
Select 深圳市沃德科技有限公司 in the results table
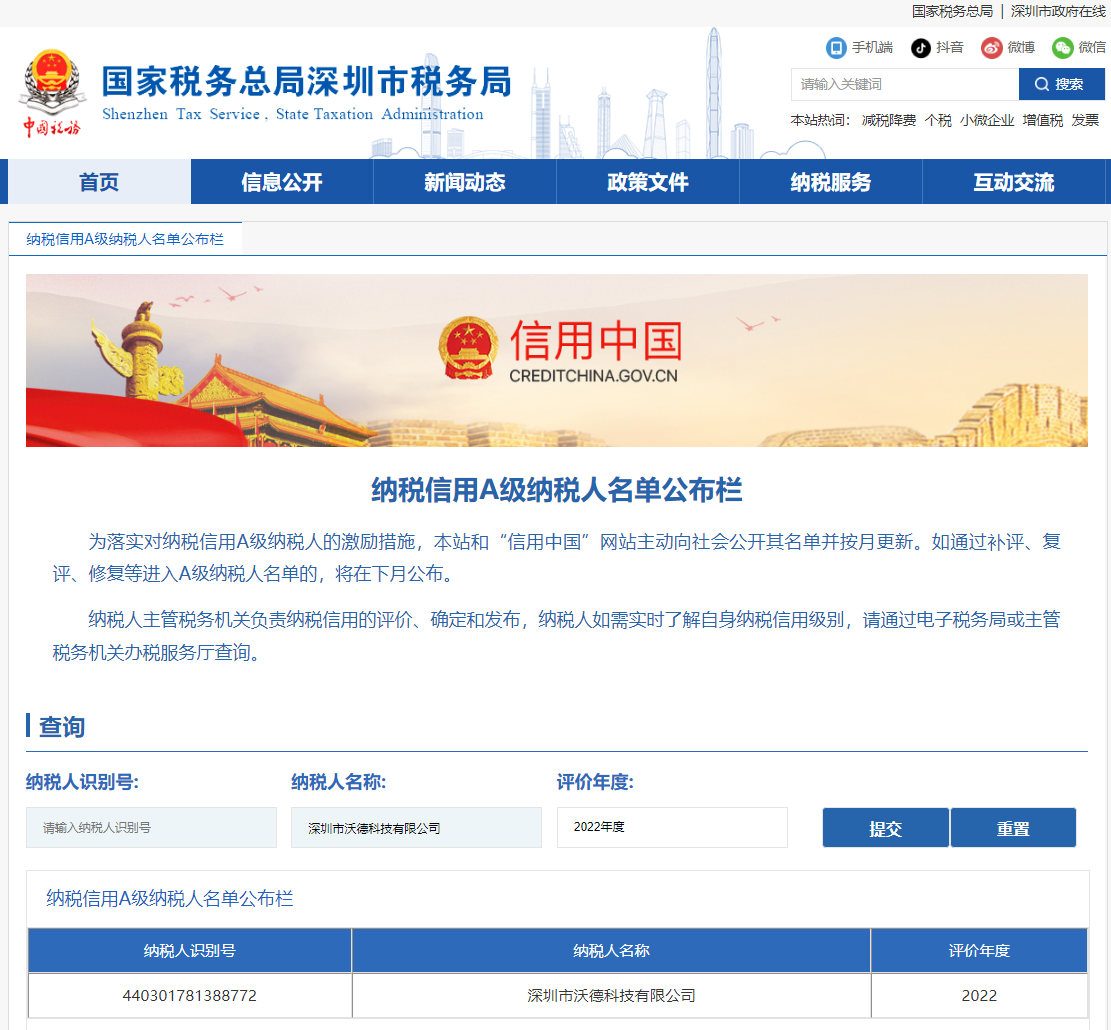pos(611,995)
